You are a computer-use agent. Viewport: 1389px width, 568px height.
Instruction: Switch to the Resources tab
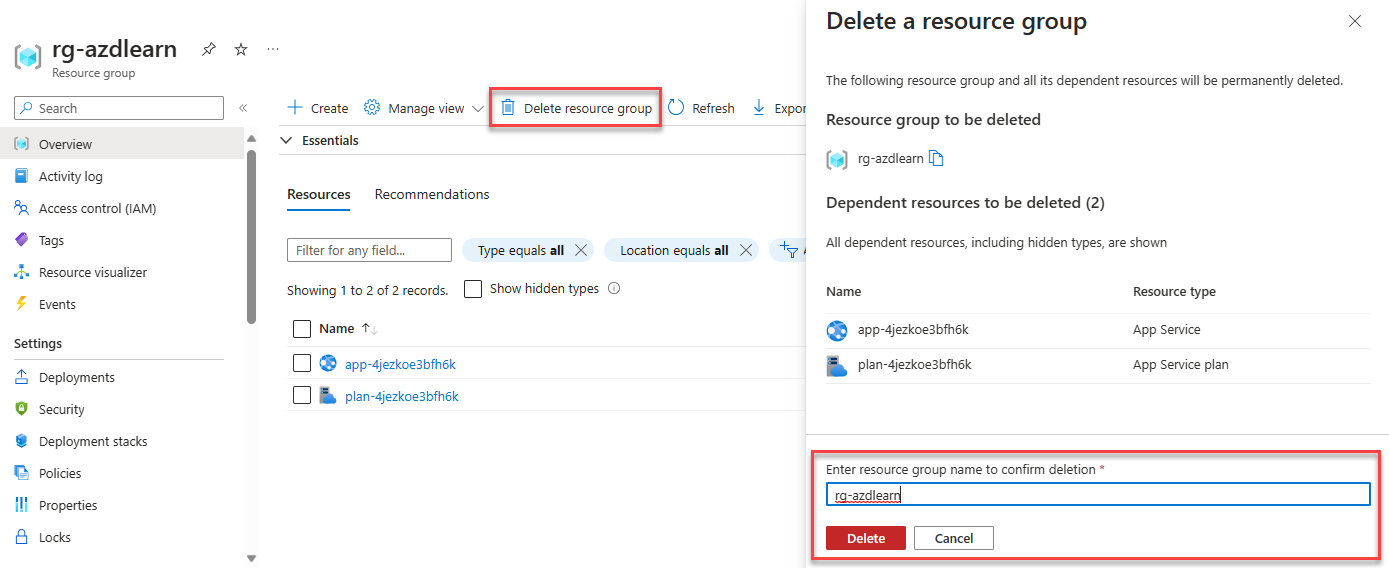pos(318,194)
